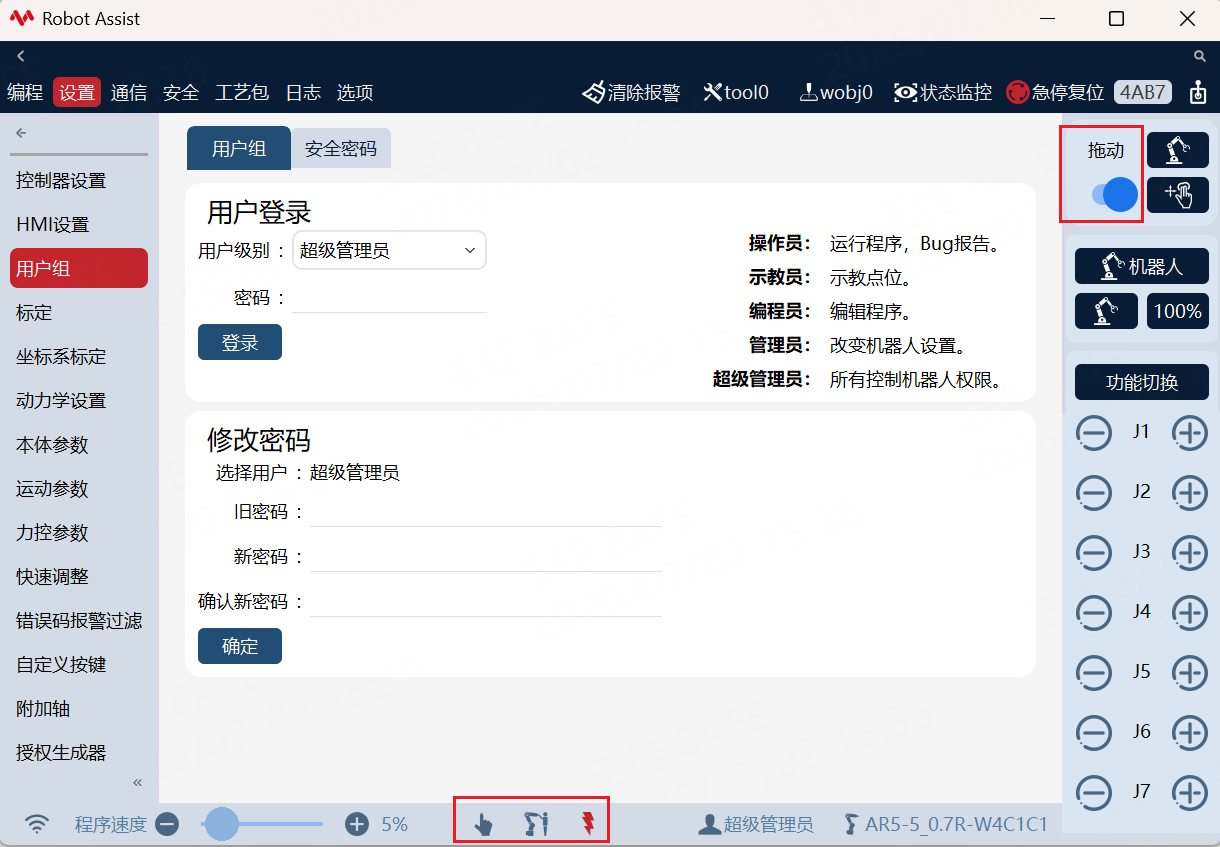
Task: Open the 通信 communication menu
Action: pos(129,93)
